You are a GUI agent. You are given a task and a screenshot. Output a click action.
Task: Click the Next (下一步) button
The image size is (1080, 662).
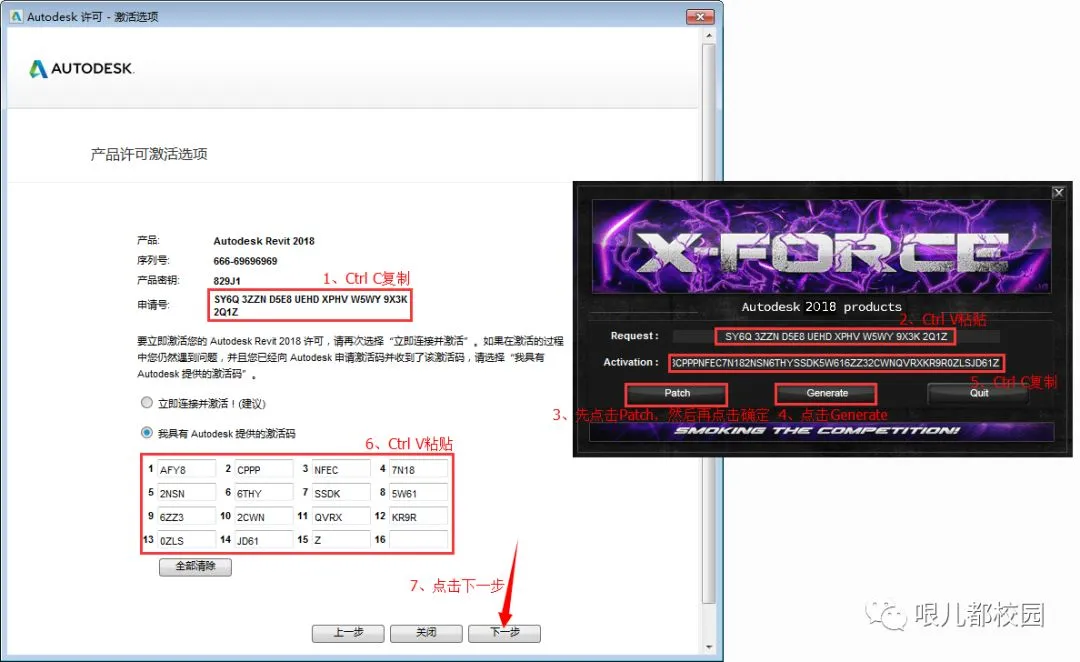tap(504, 633)
